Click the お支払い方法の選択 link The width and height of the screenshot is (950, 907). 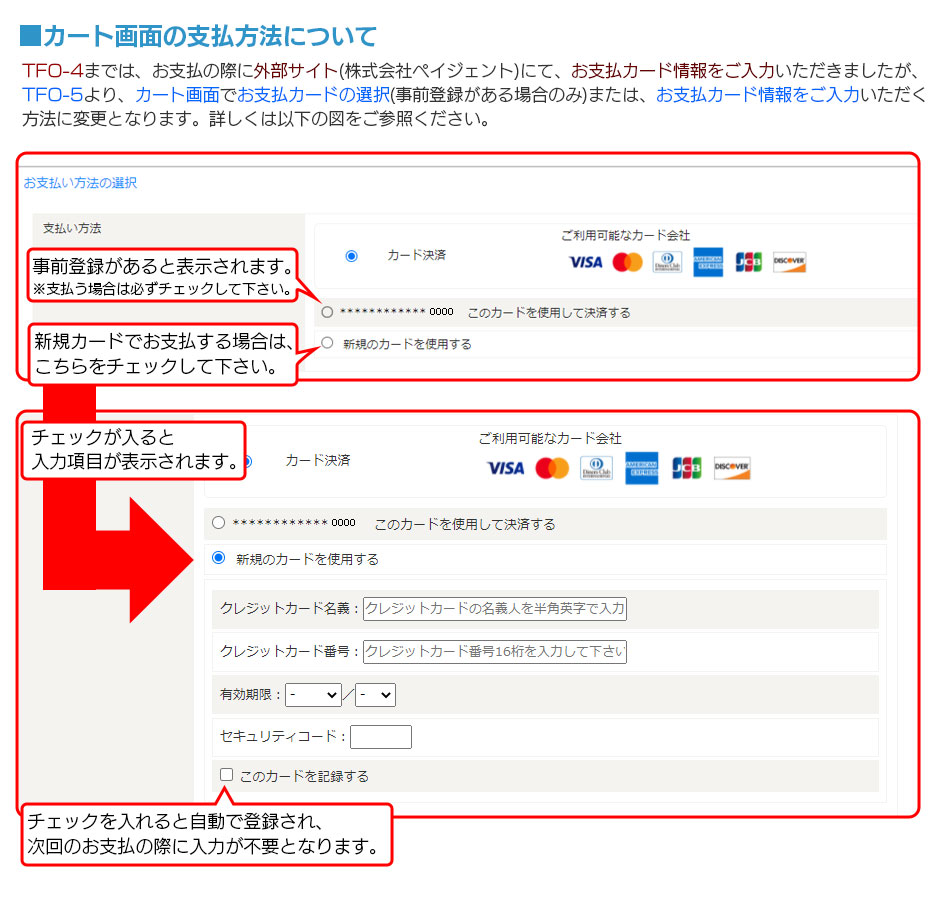click(x=80, y=183)
